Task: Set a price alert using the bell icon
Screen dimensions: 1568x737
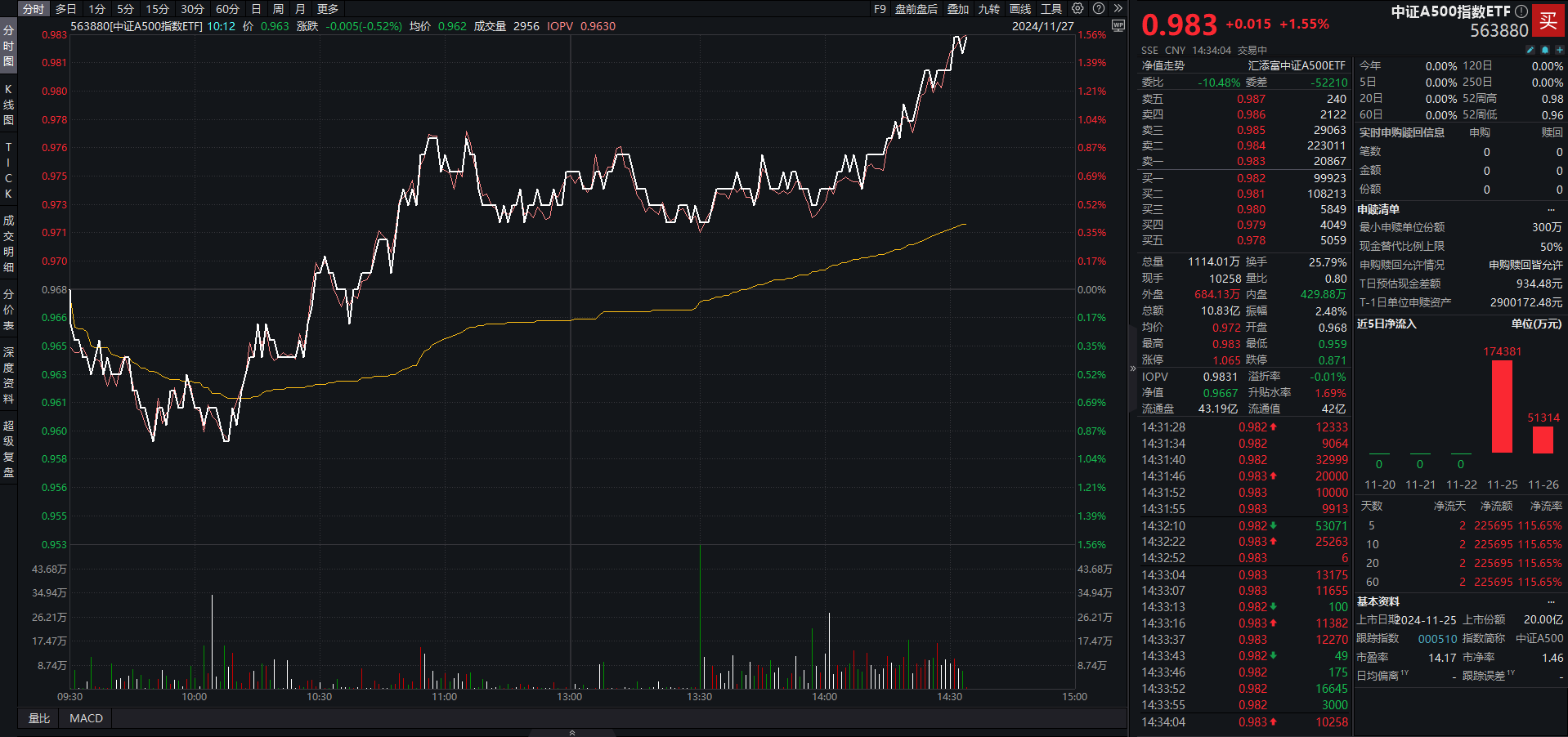Action: [x=1545, y=50]
